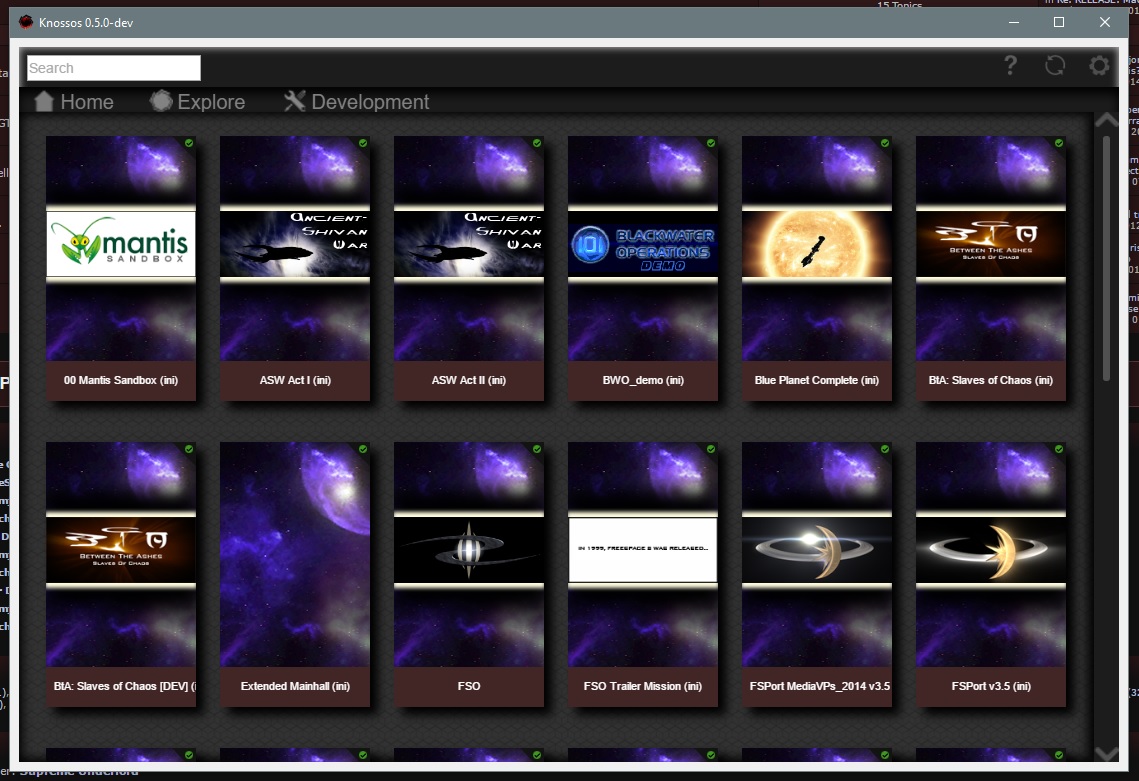The height and width of the screenshot is (781, 1139).
Task: Click green status badge on ASW Act I
Action: tap(362, 143)
